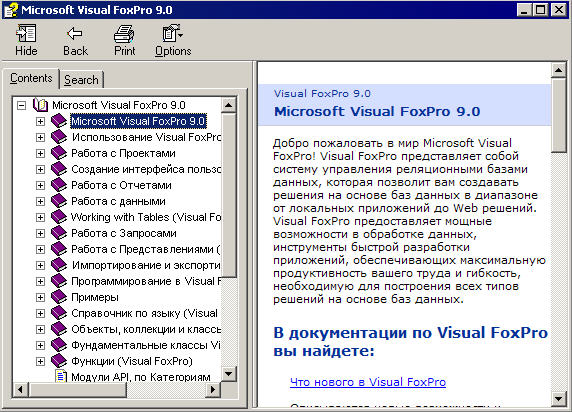This screenshot has height=412, width=572.
Task: Select the Работа с данными topic text
Action: pos(118,201)
